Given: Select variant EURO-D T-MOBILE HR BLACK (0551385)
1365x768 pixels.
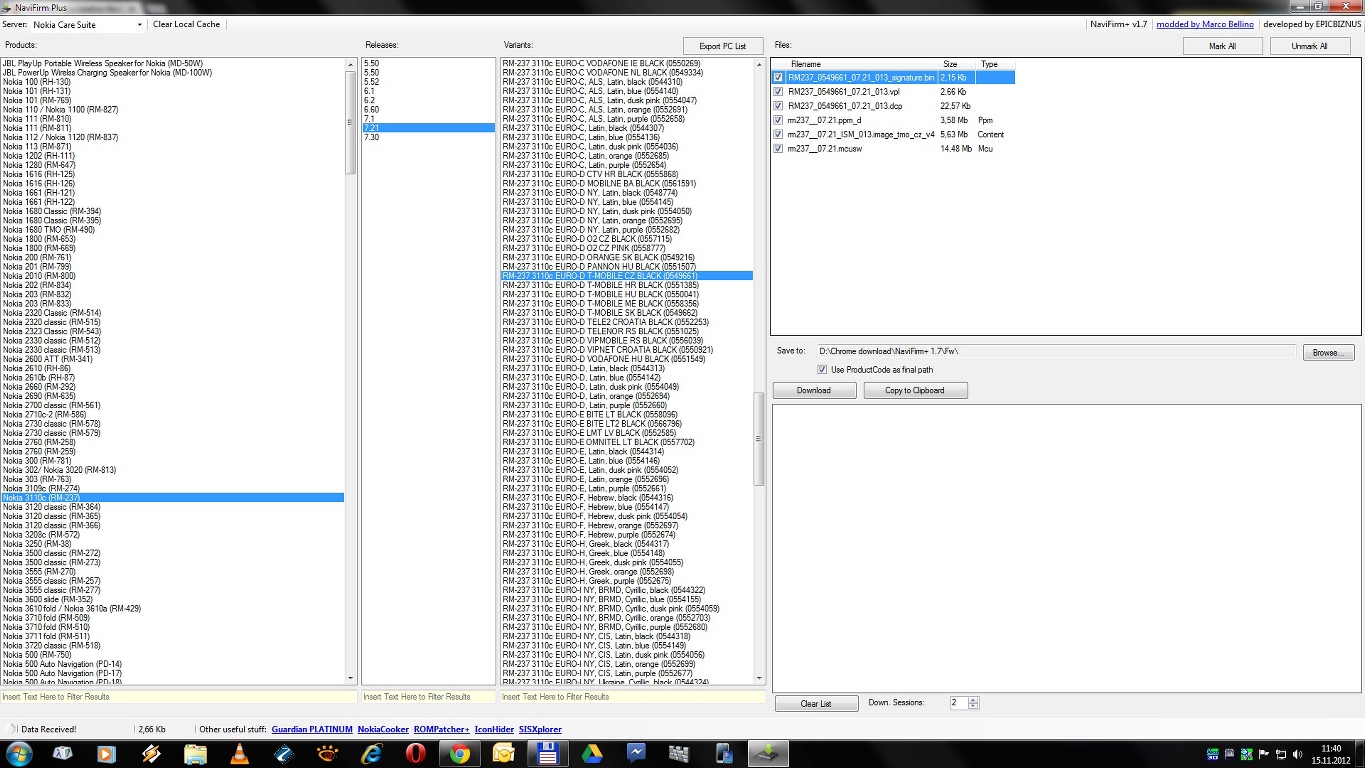Looking at the screenshot, I should [601, 285].
